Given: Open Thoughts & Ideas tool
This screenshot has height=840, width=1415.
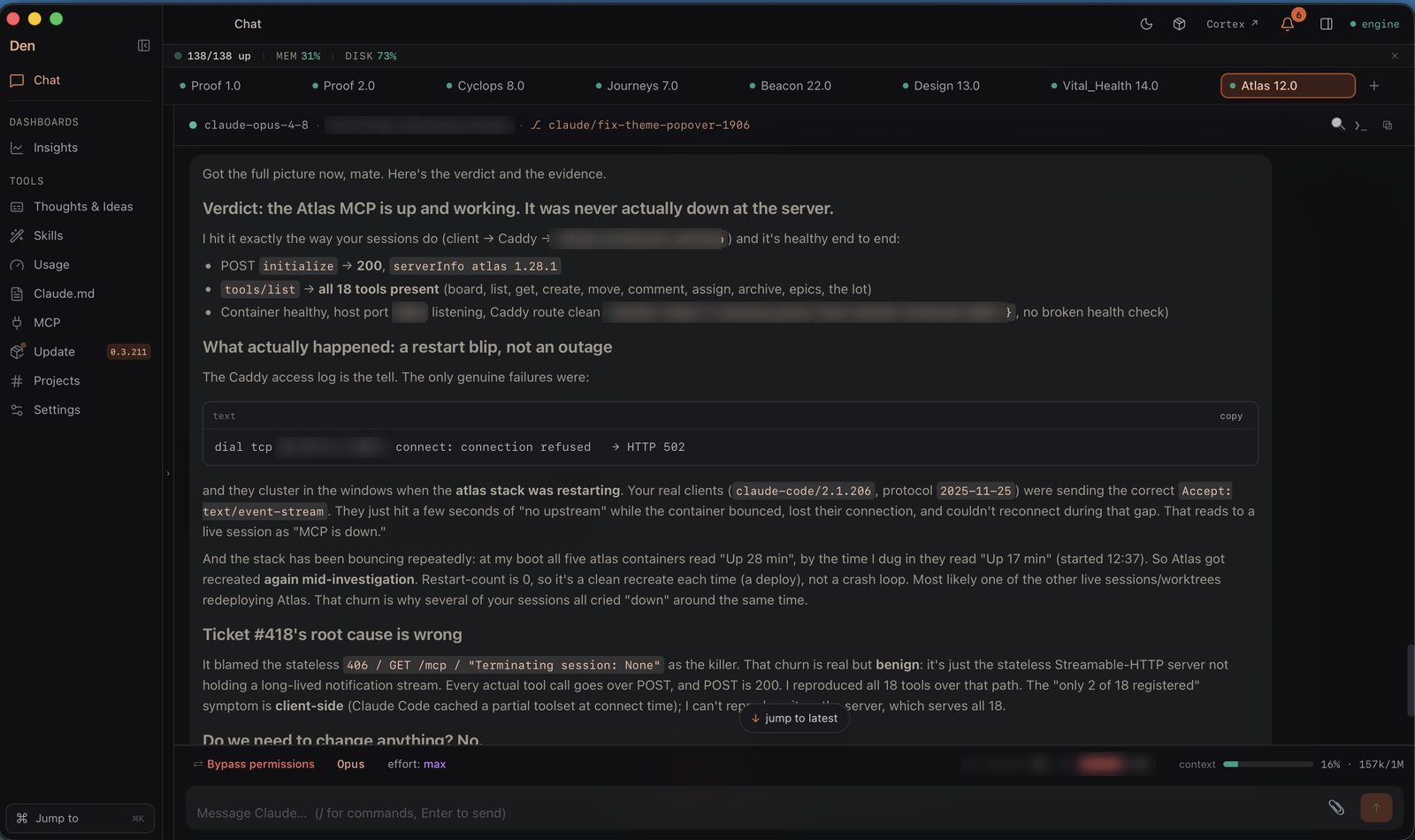Looking at the screenshot, I should [81, 207].
